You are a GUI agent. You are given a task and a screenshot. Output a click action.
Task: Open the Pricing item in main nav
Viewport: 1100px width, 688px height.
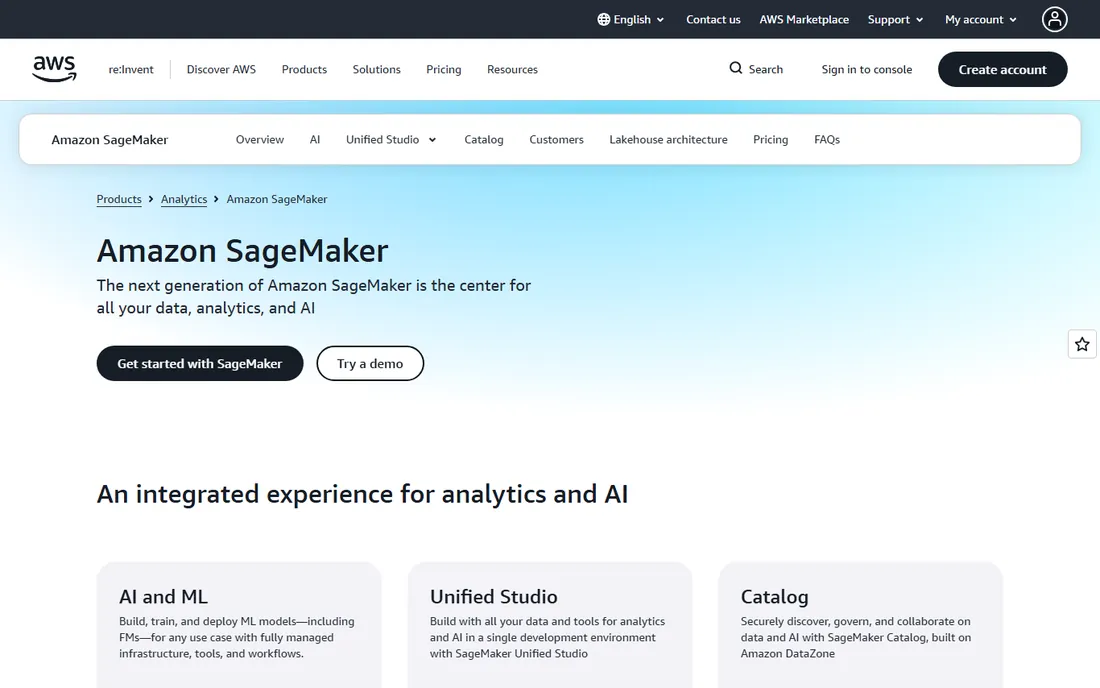[443, 69]
